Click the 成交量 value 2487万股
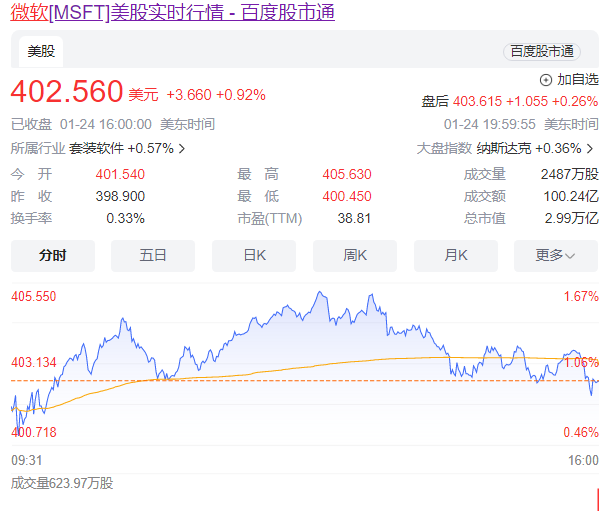This screenshot has width=616, height=511. pos(570,174)
